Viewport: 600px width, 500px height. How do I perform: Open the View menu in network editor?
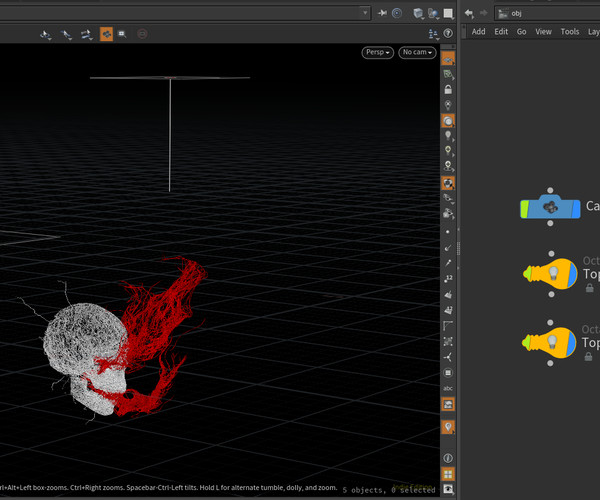[x=543, y=32]
